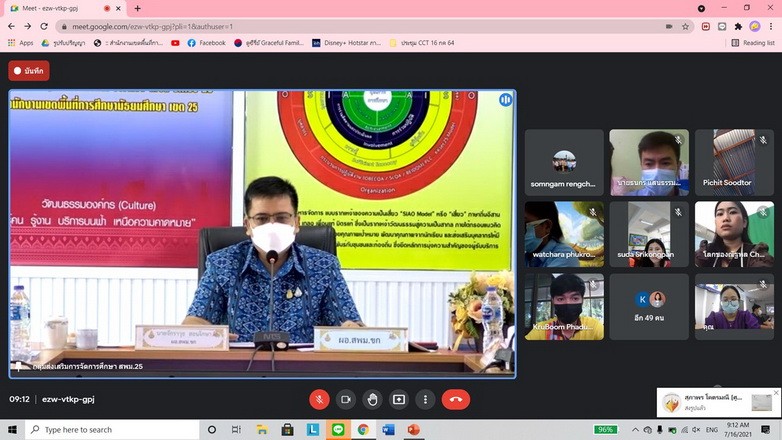Unmute the microphone in Meet controls
Viewport: 782px width, 440px height.
(x=319, y=399)
